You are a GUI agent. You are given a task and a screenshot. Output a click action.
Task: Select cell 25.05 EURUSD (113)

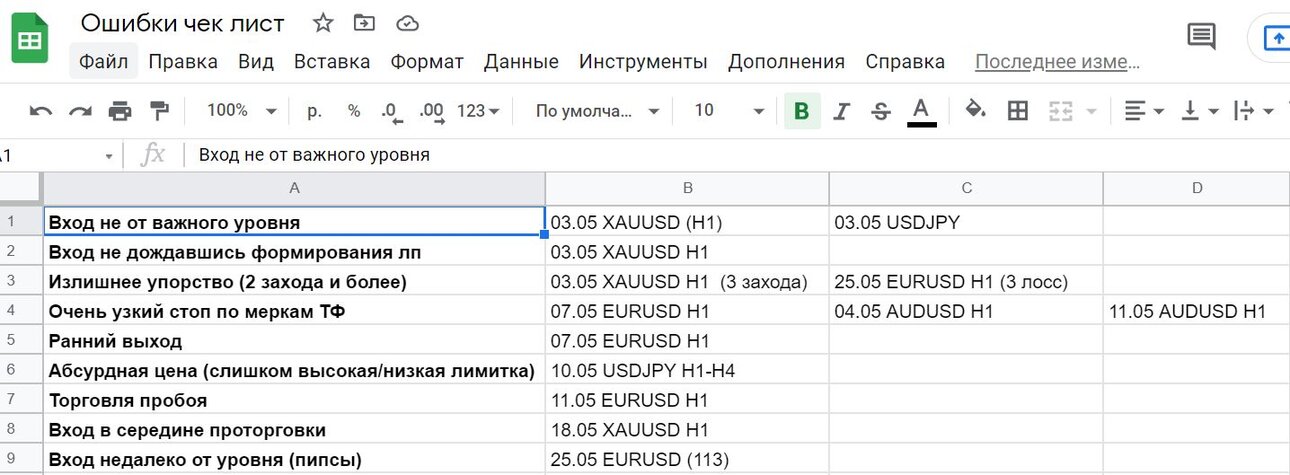click(687, 460)
